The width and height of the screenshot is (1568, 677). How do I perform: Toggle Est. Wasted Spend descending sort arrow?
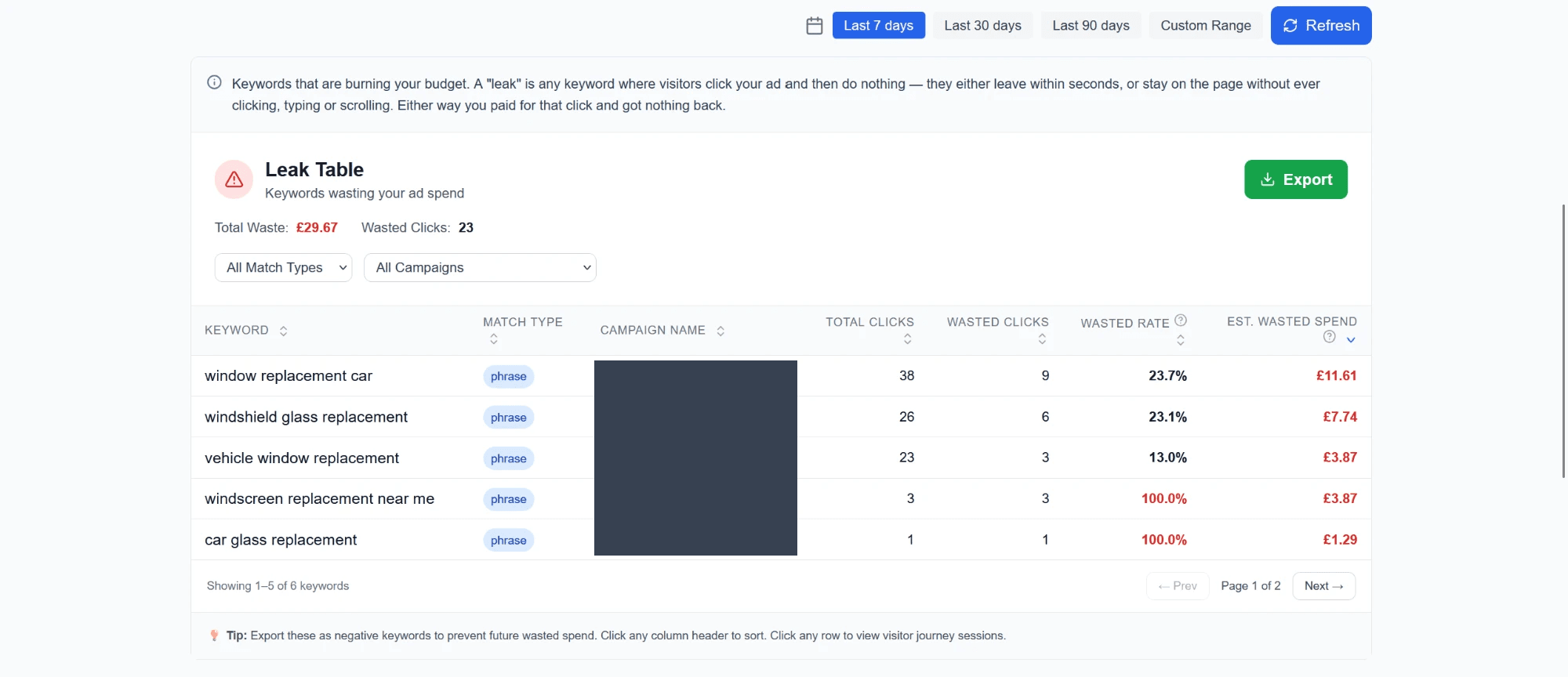[1351, 339]
